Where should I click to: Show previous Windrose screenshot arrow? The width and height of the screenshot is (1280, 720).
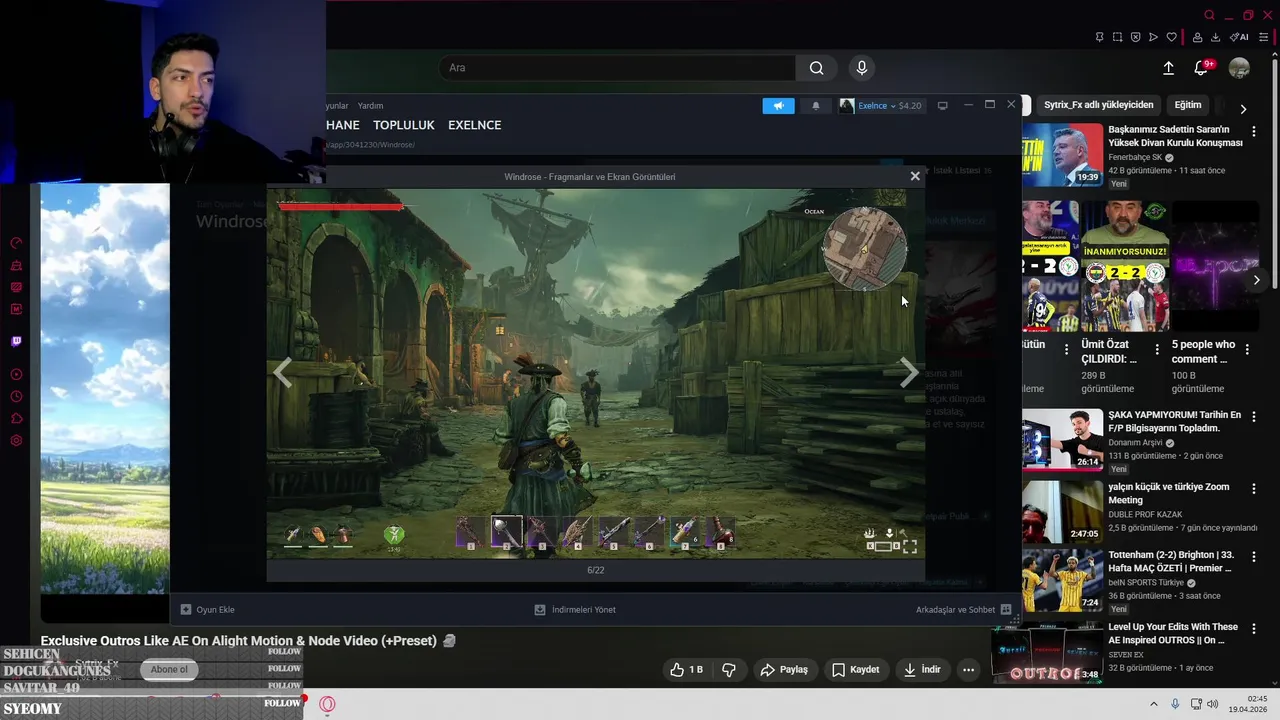283,373
